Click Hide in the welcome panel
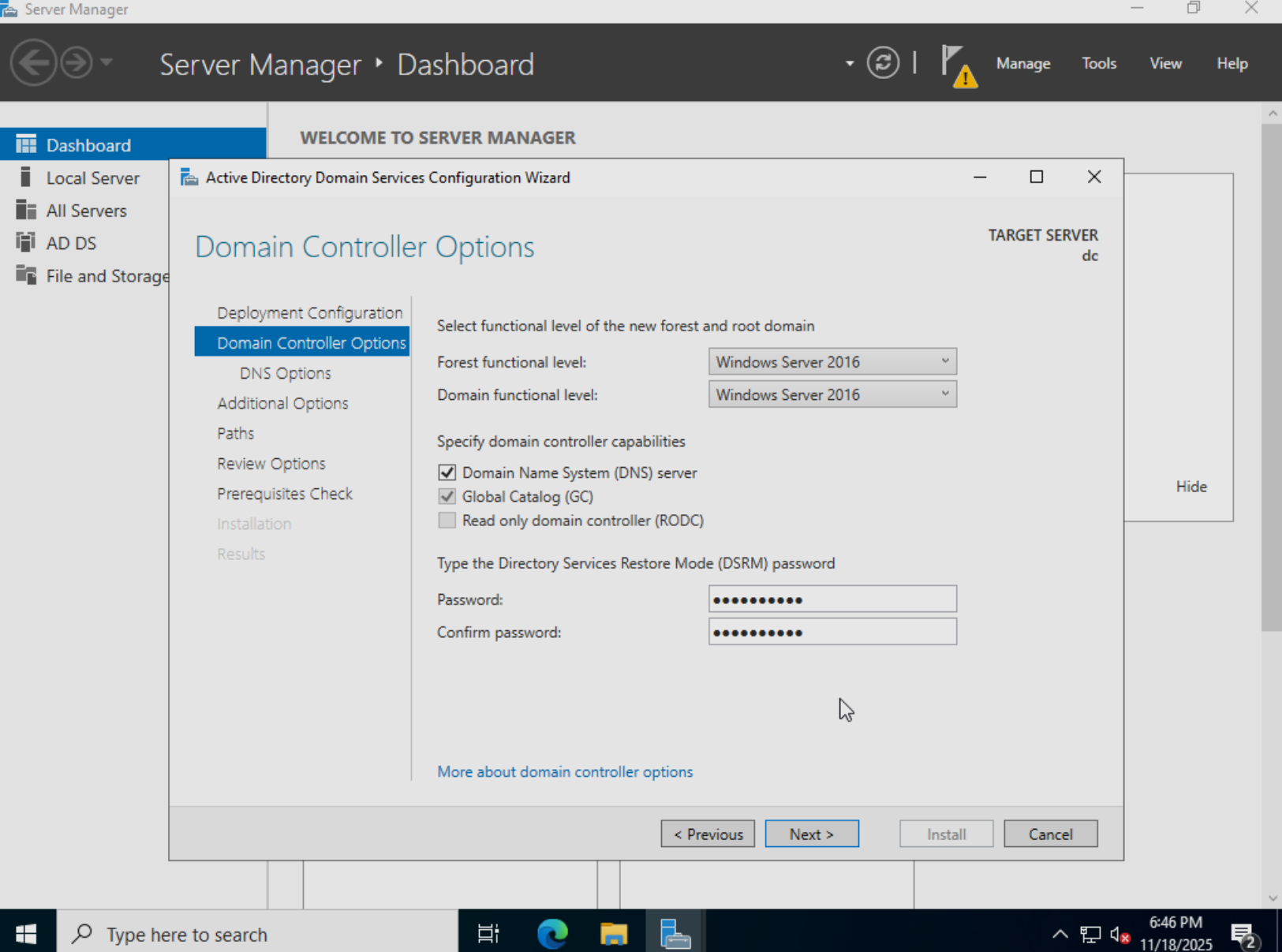The height and width of the screenshot is (952, 1282). click(1191, 486)
